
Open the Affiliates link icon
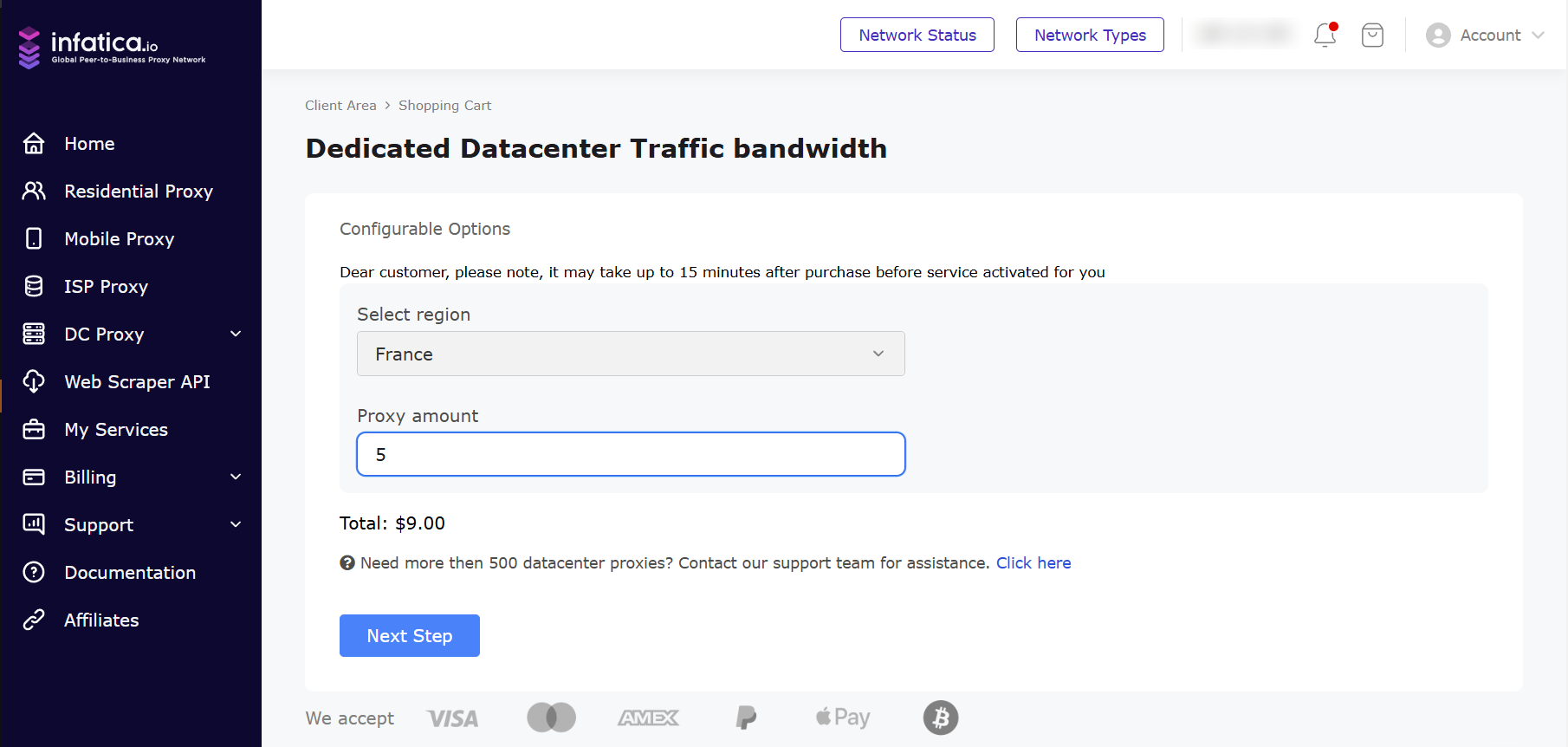coord(34,620)
